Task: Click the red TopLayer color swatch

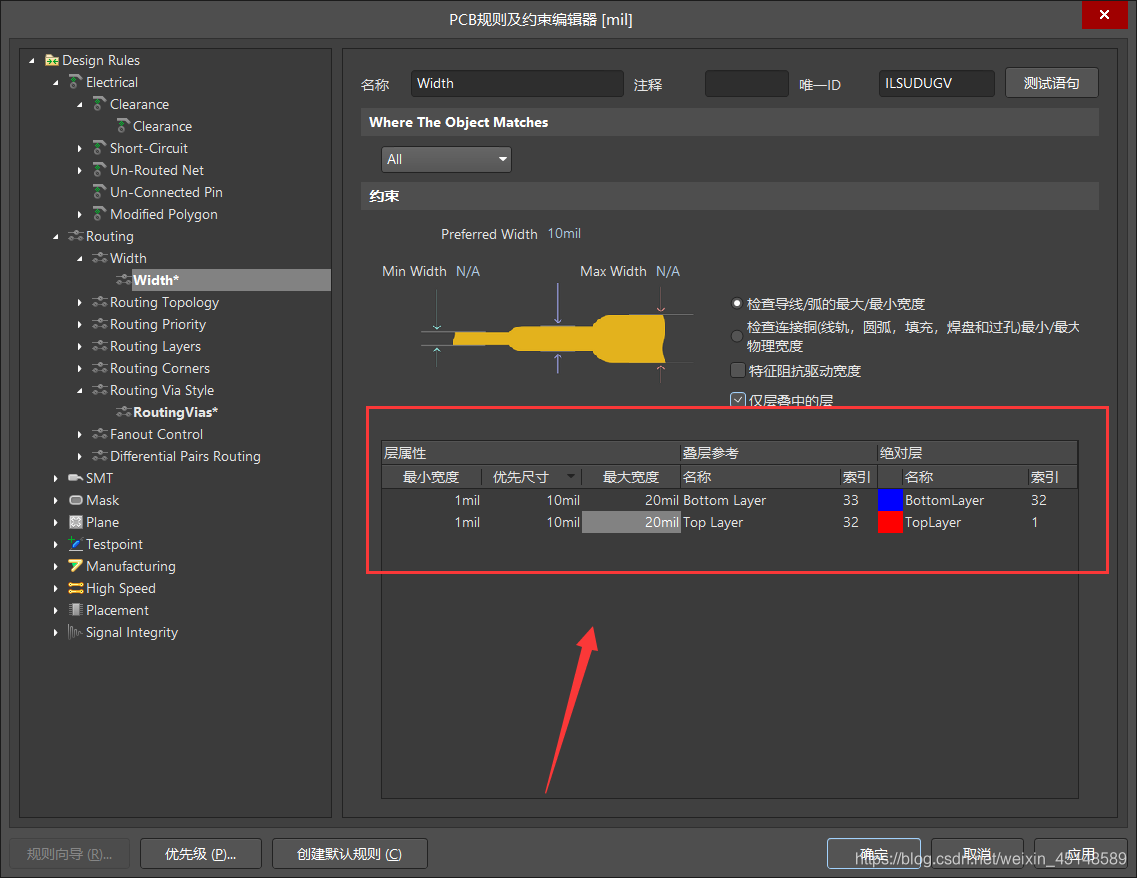Action: pyautogui.click(x=890, y=523)
